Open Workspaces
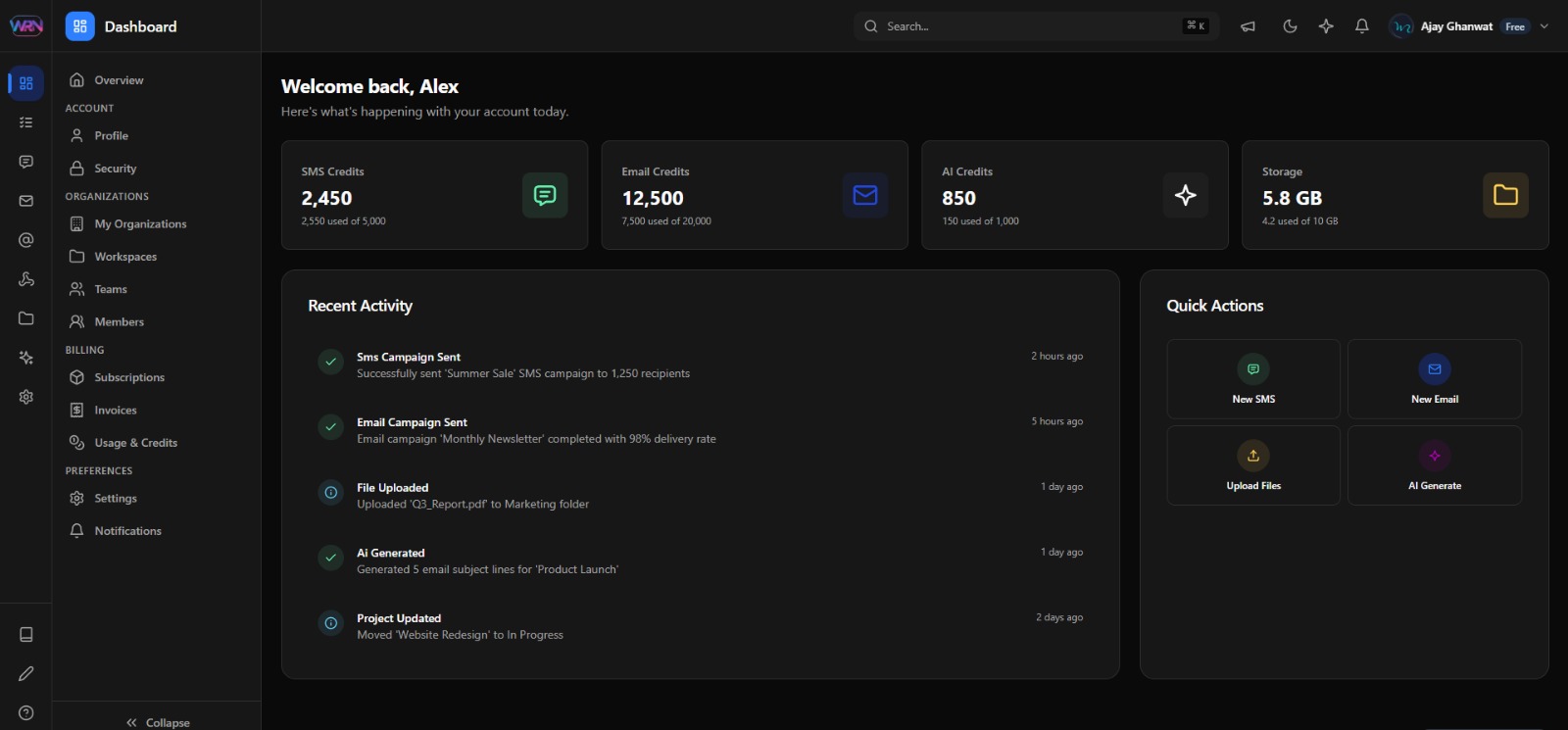Image resolution: width=1568 pixels, height=730 pixels. (x=157, y=257)
